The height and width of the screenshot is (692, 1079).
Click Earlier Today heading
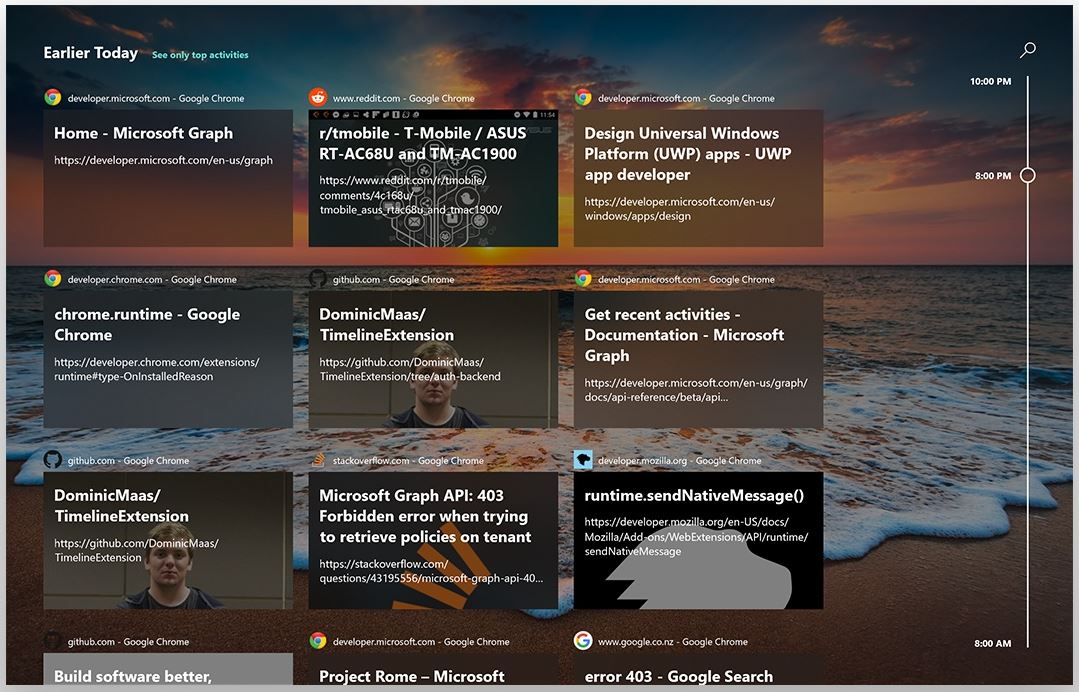tap(90, 53)
